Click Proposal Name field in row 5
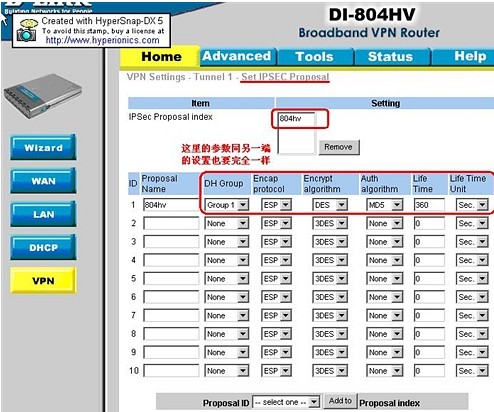This screenshot has width=494, height=412. tap(171, 278)
